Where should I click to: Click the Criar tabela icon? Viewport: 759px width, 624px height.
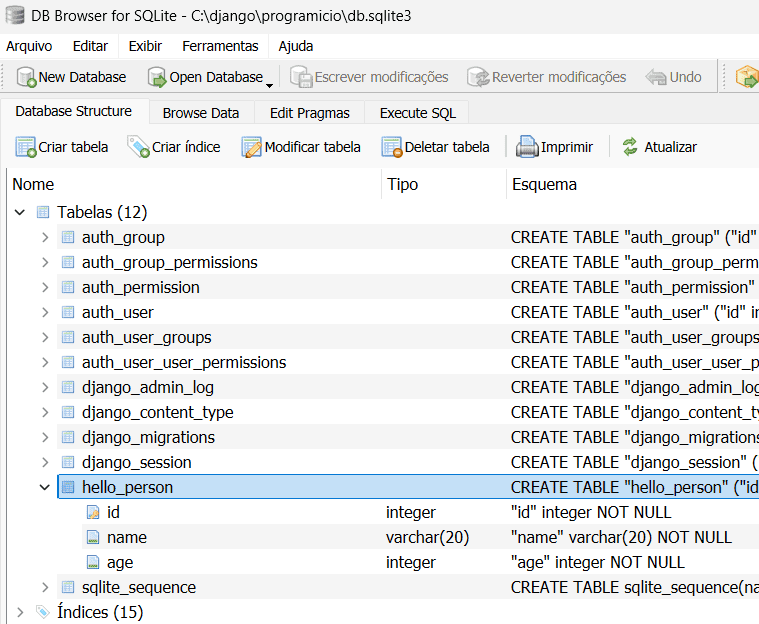(26, 147)
